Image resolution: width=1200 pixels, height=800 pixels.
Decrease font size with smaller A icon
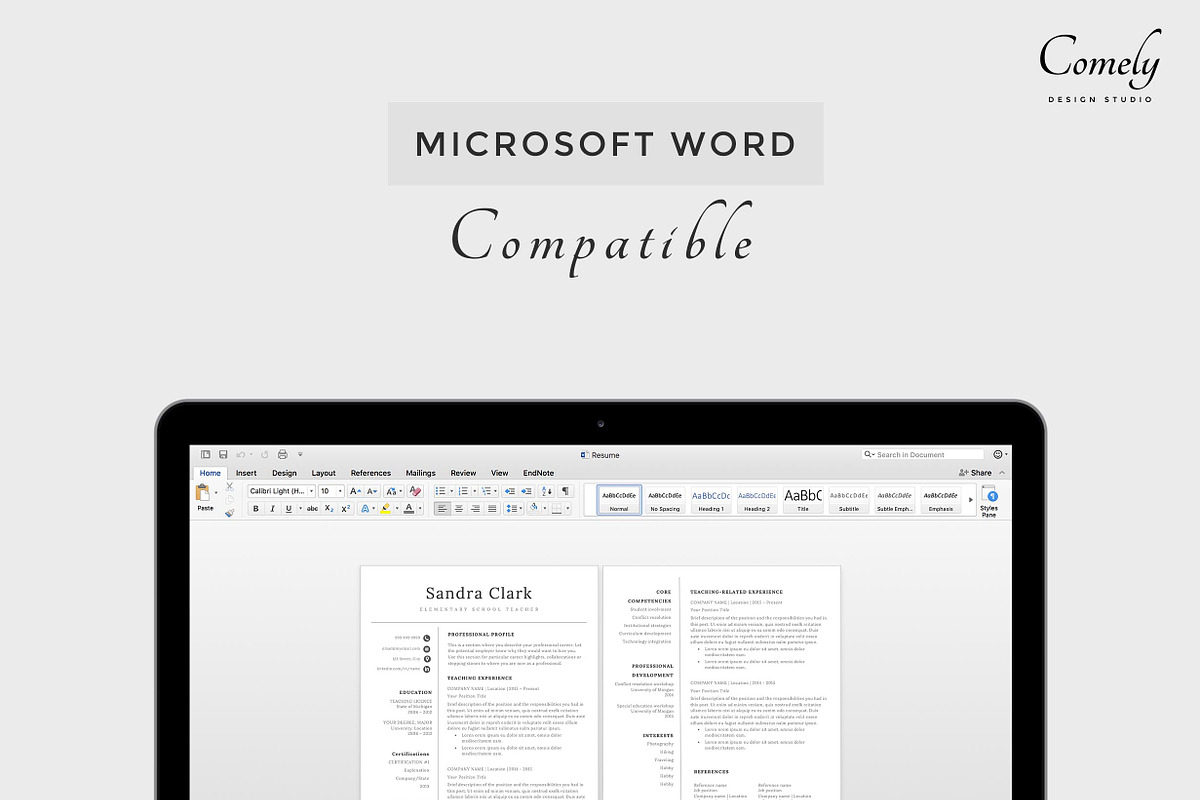pyautogui.click(x=372, y=491)
